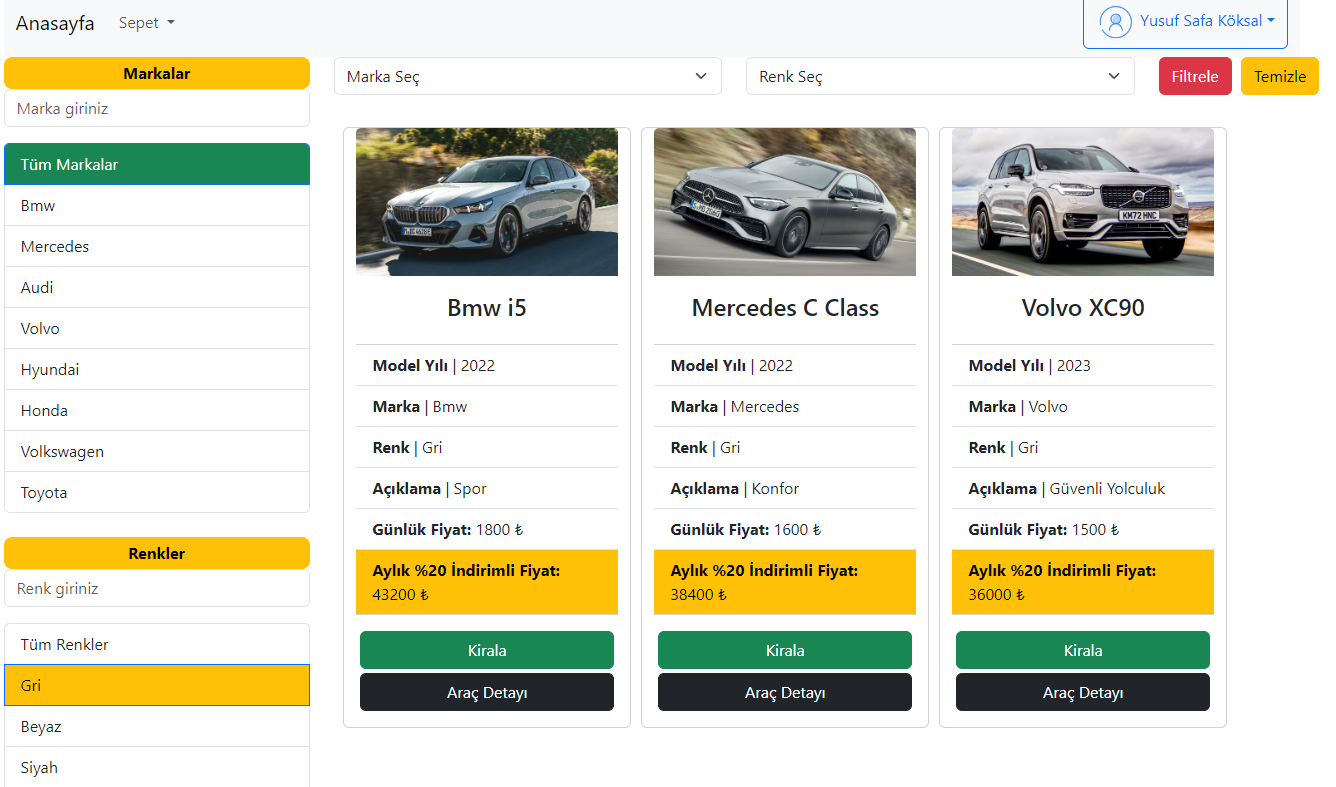
Task: Click the yellow Temizle button
Action: click(1280, 76)
